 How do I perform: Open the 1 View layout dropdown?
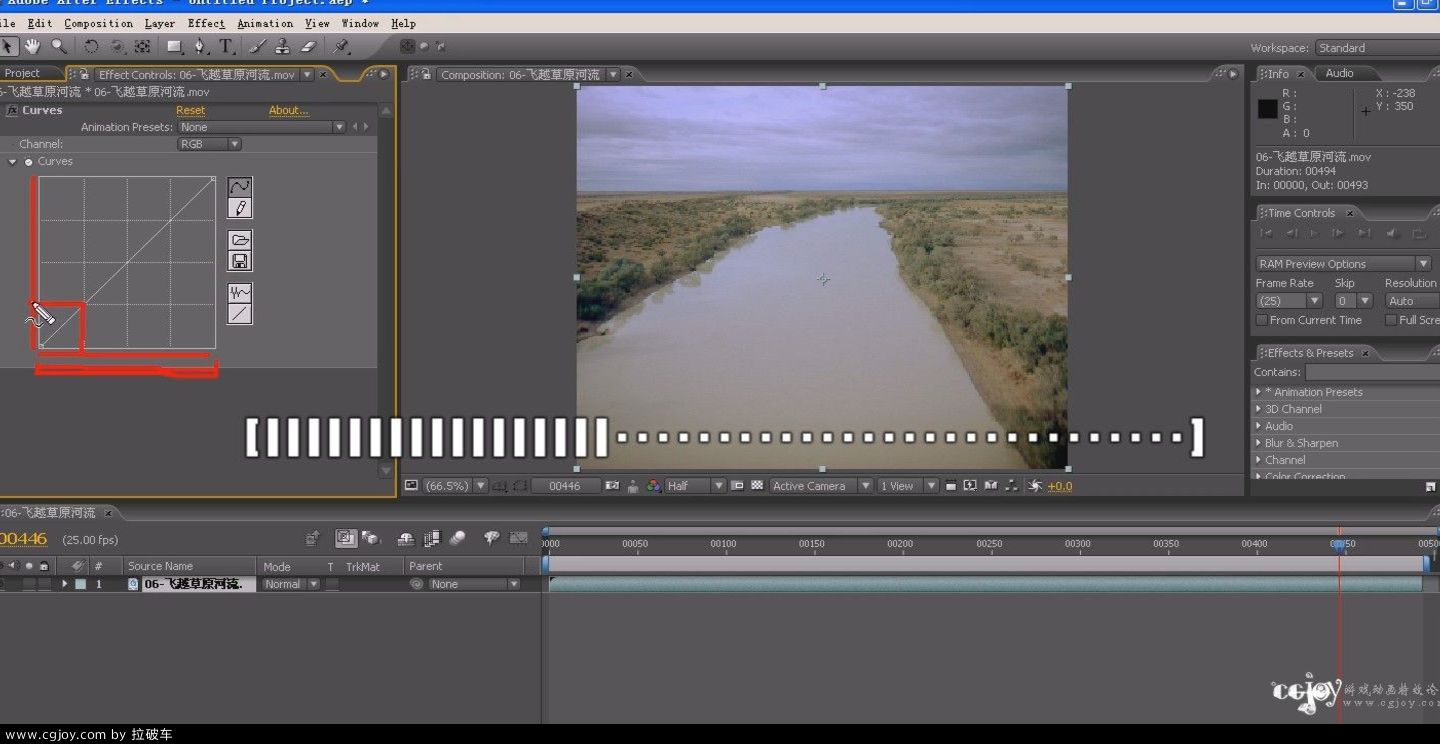[x=907, y=486]
